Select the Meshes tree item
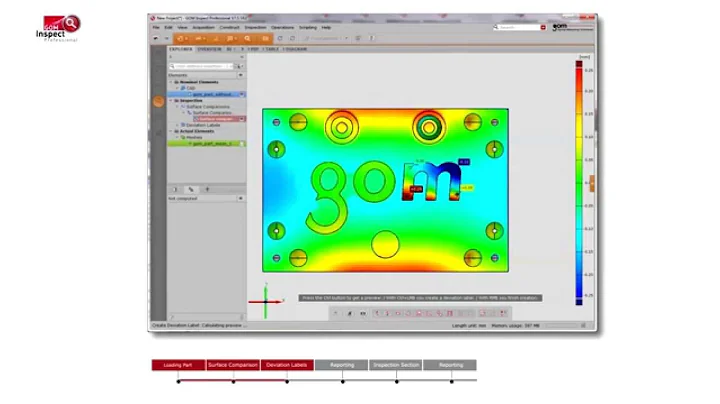 [x=194, y=137]
